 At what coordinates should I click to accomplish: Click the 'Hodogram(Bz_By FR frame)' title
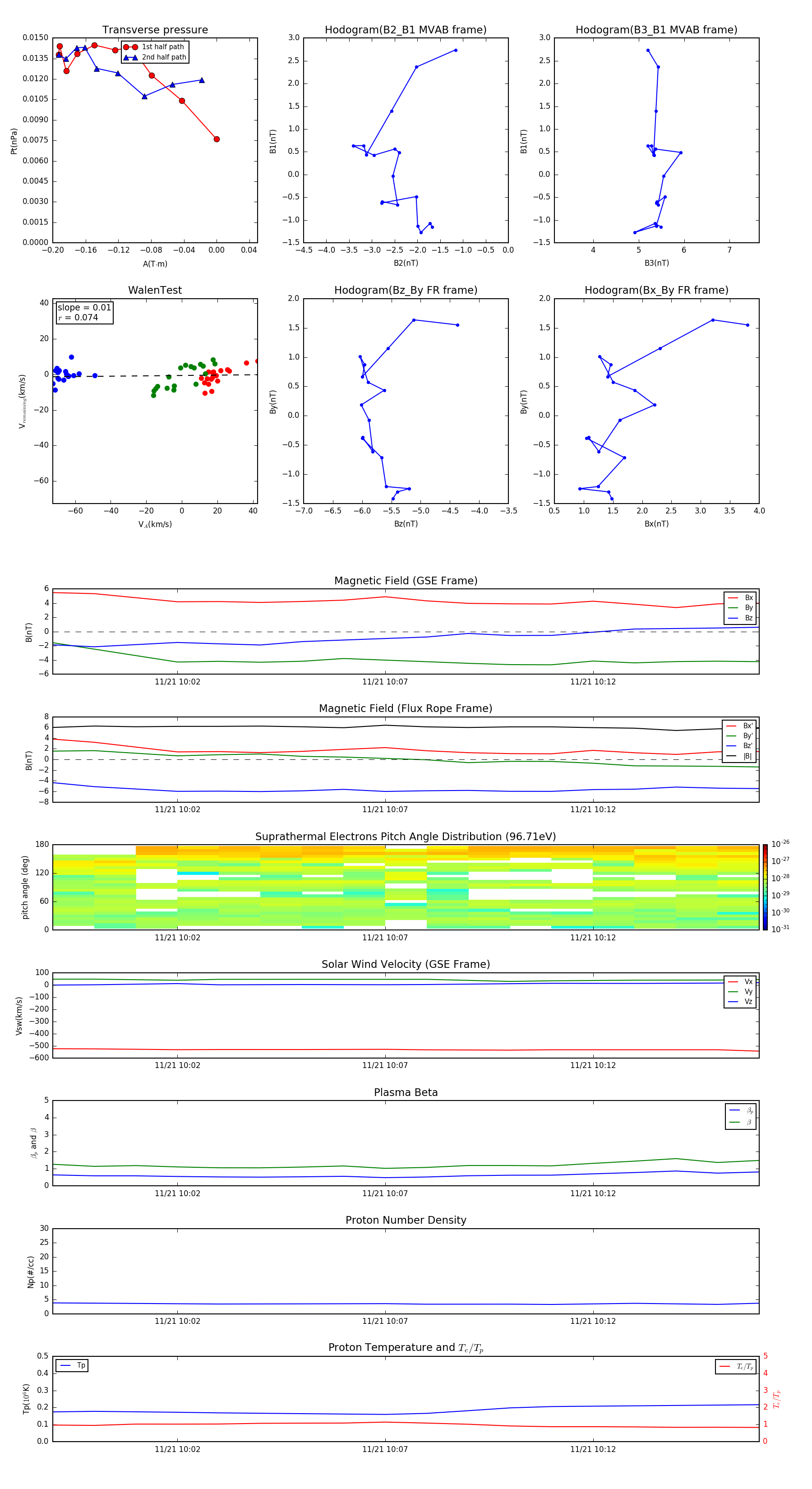[406, 290]
